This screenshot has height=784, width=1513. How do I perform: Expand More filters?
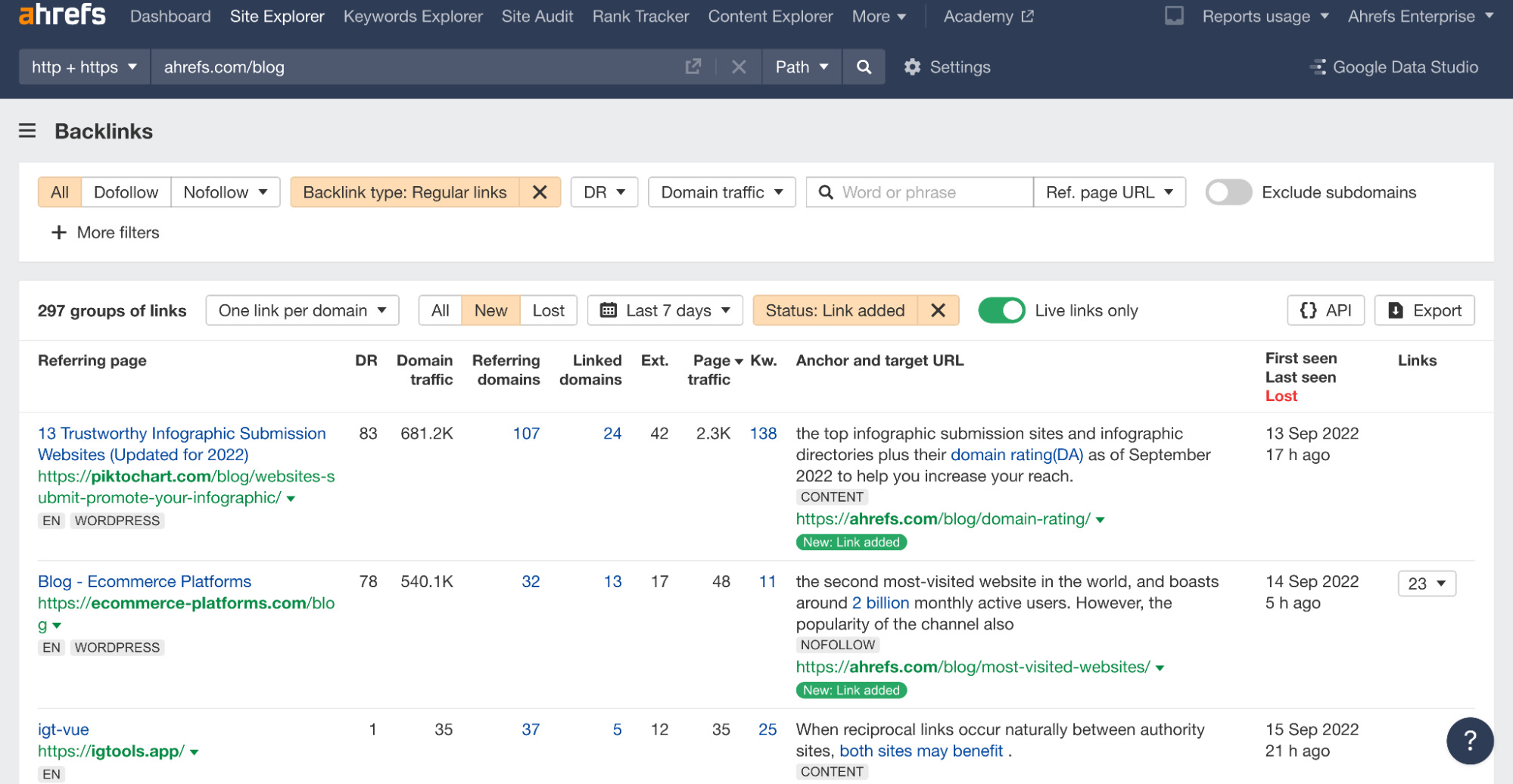(x=104, y=232)
